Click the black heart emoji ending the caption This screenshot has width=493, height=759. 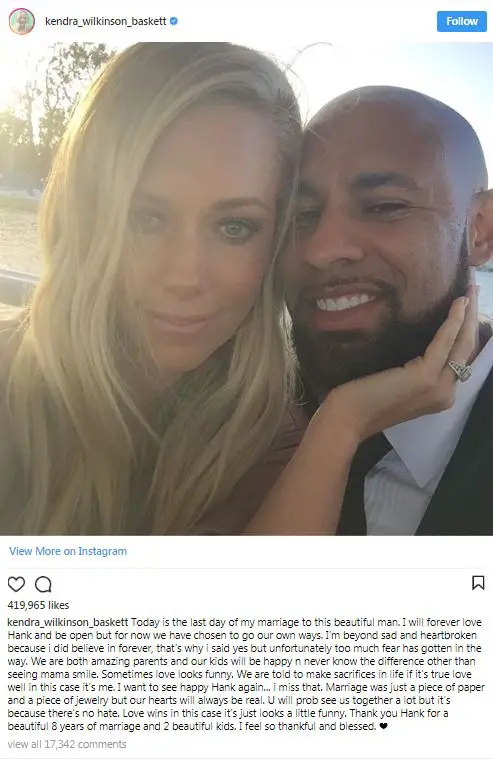pyautogui.click(x=384, y=726)
